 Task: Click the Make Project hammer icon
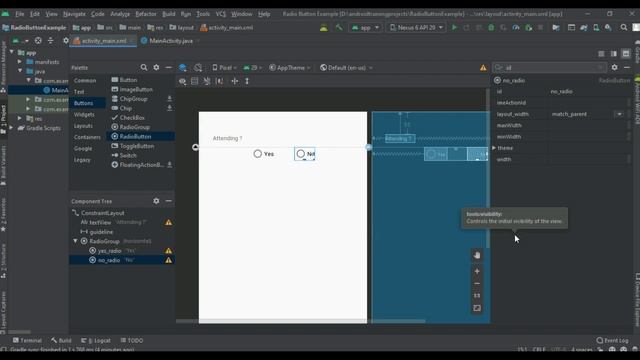pyautogui.click(x=339, y=27)
